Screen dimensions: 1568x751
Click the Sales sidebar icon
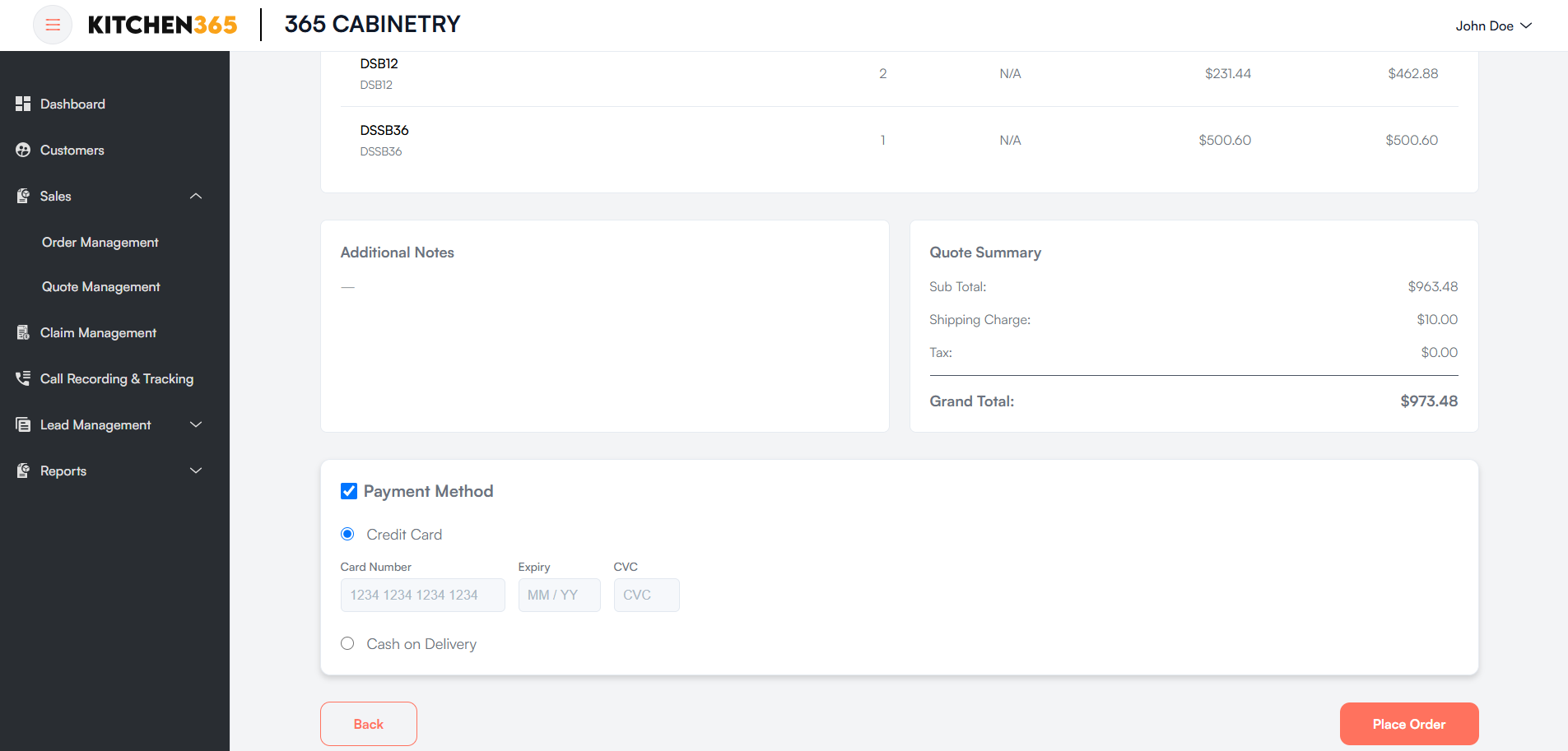click(x=23, y=196)
